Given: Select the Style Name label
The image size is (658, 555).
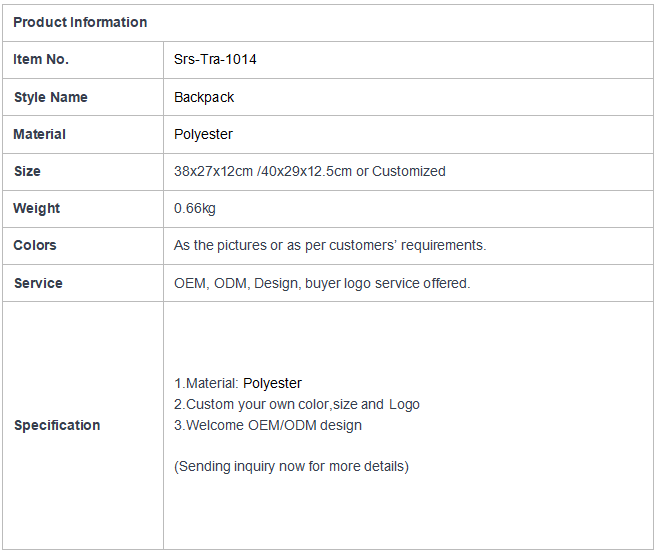Looking at the screenshot, I should [x=51, y=97].
